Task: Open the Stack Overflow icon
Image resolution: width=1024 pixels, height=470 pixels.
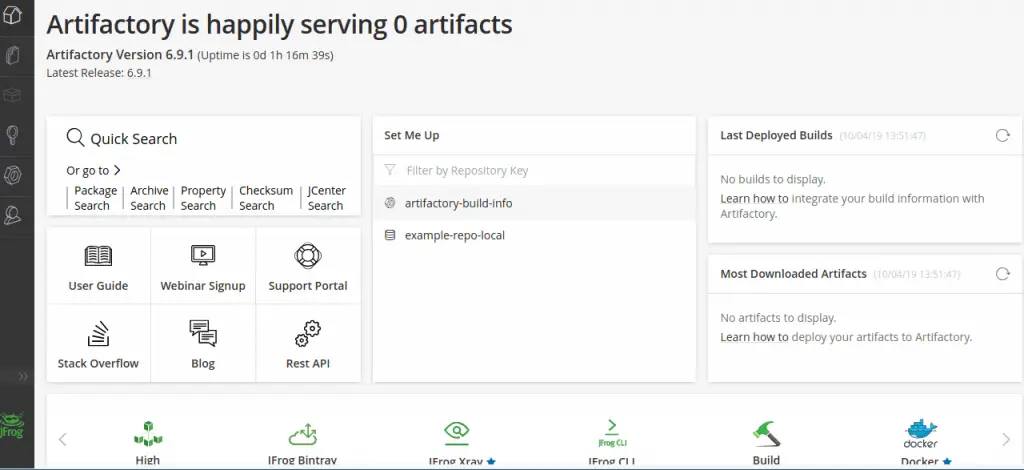Action: coord(98,334)
